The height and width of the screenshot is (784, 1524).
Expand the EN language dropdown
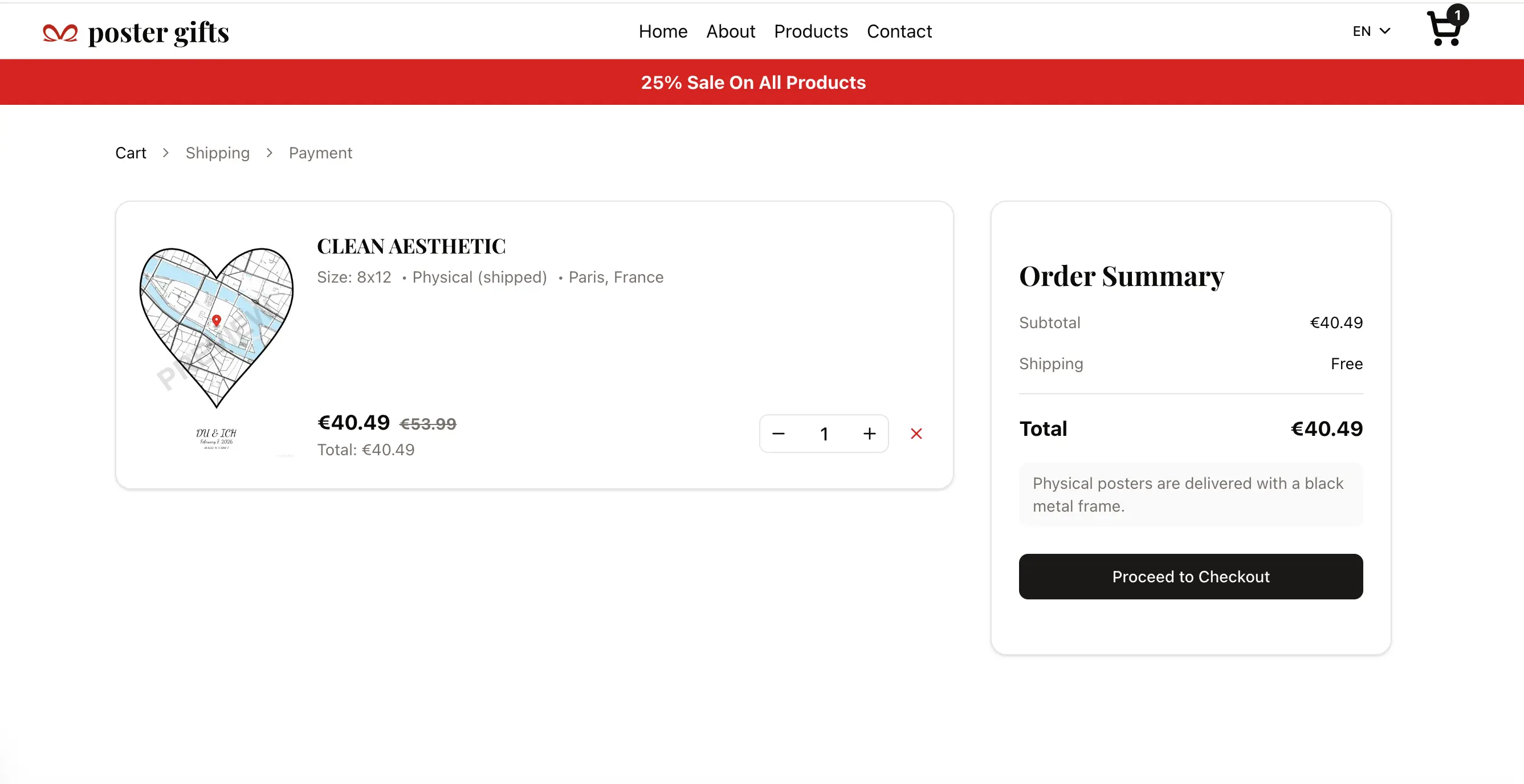click(1371, 31)
